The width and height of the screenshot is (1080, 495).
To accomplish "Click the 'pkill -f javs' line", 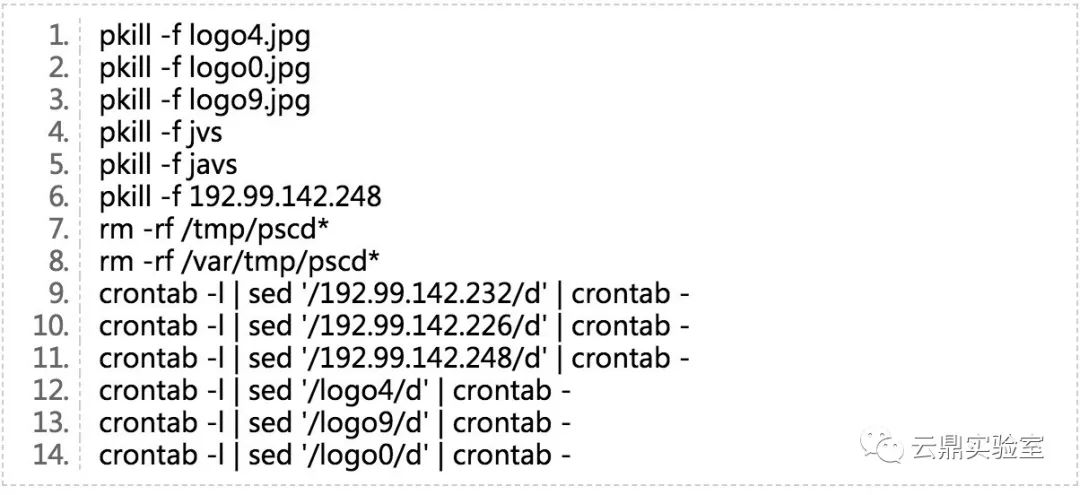I will point(168,166).
